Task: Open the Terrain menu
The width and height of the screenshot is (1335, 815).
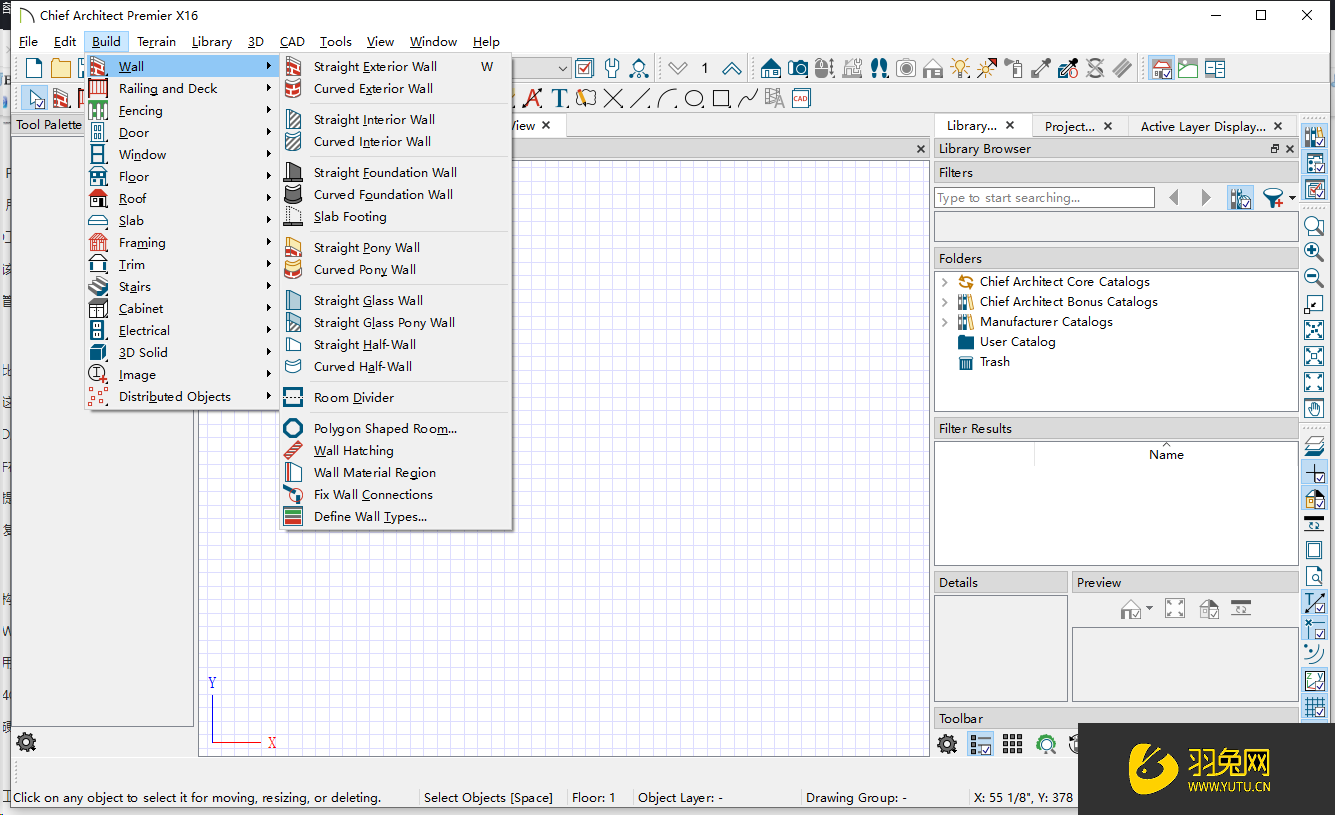Action: point(156,42)
